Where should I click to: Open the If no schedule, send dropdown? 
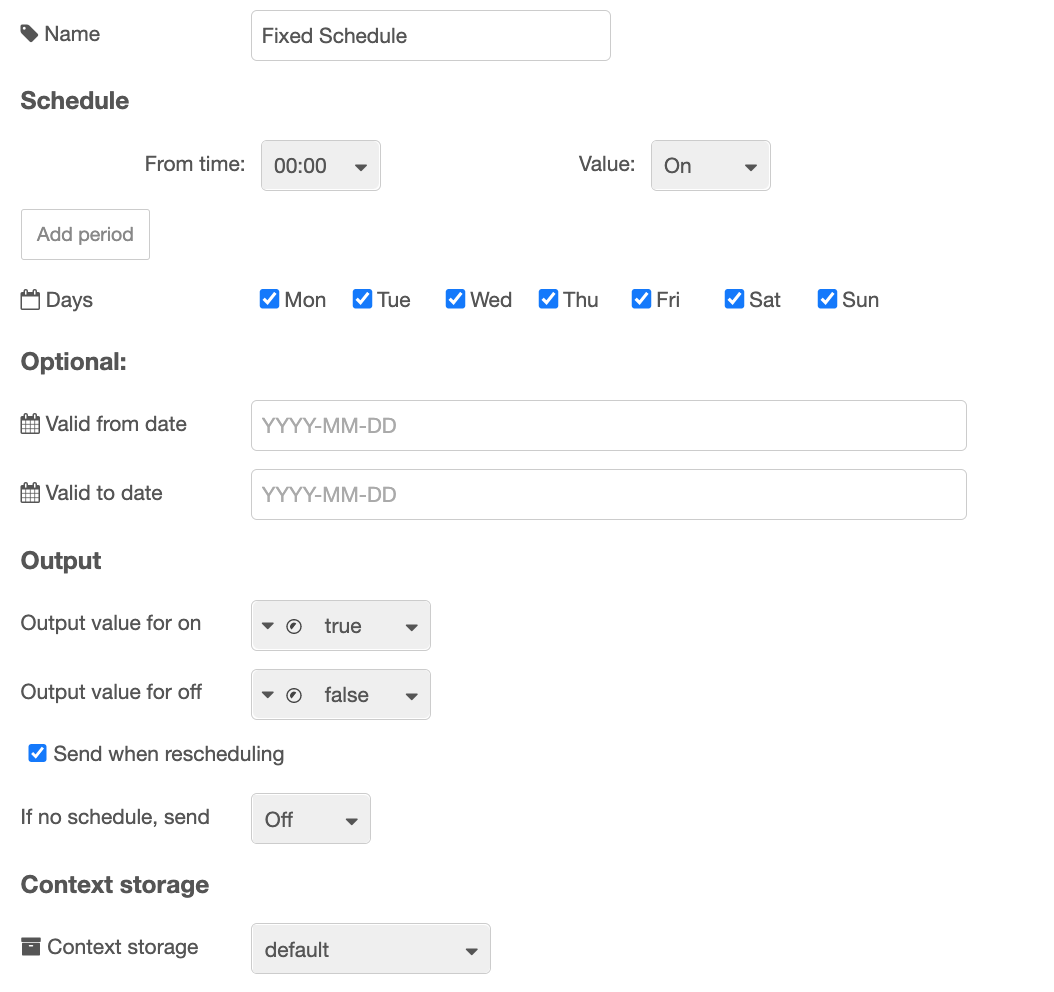[311, 819]
